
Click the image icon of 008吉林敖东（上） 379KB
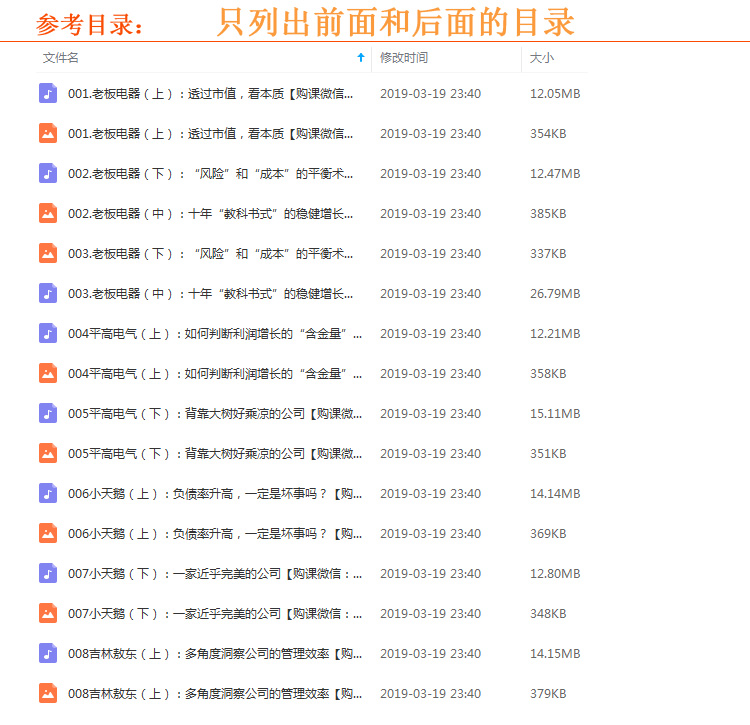[47, 694]
